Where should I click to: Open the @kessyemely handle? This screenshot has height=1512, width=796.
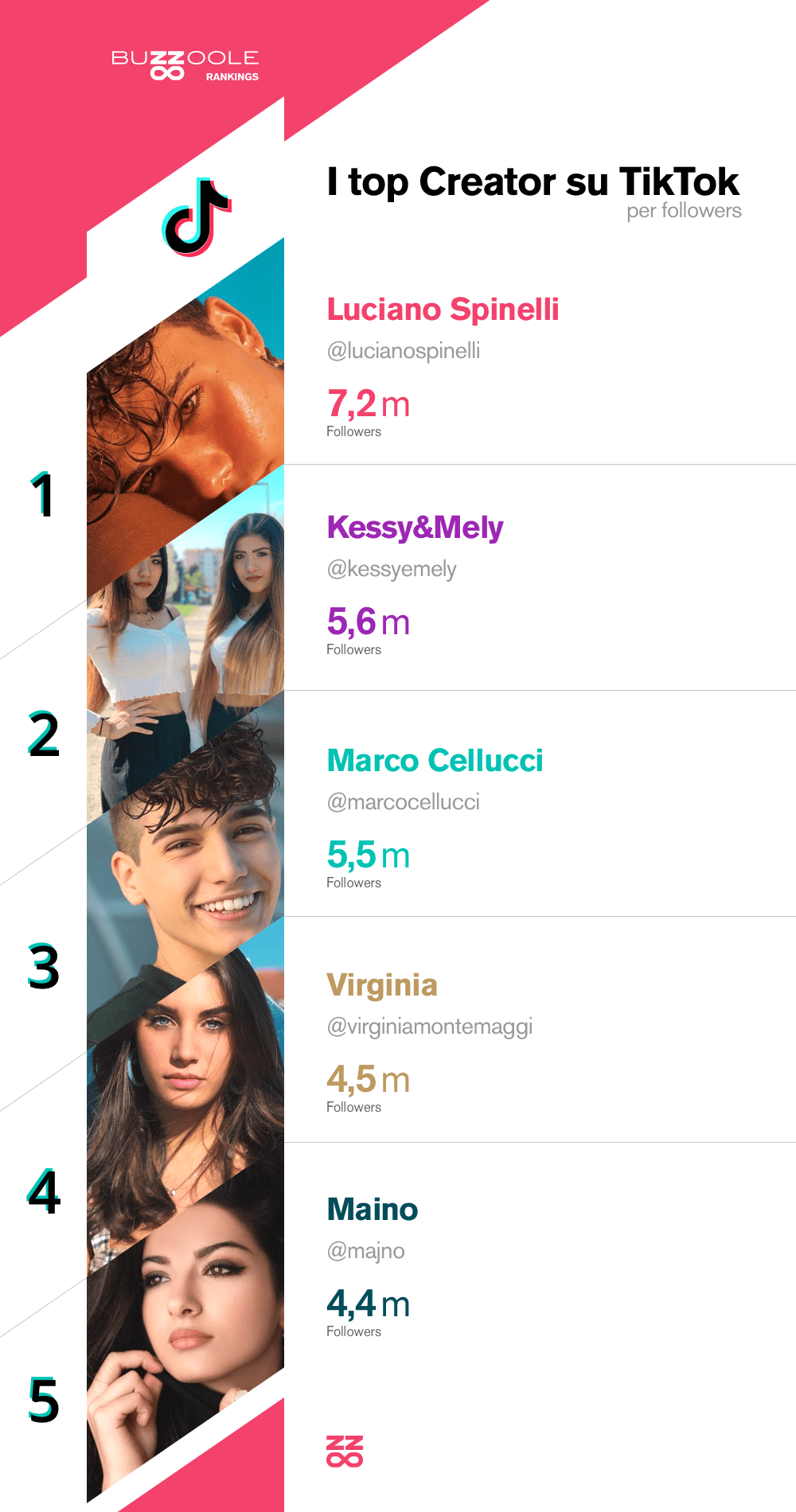pyautogui.click(x=392, y=569)
